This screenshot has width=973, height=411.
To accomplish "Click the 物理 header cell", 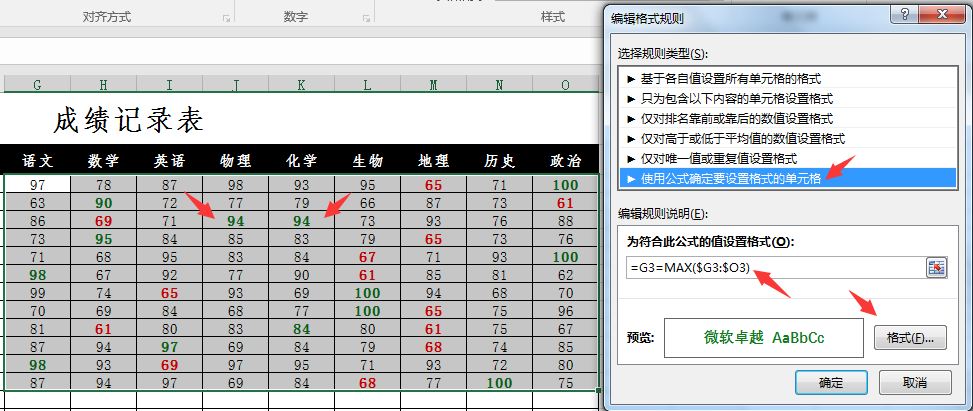I will click(236, 161).
